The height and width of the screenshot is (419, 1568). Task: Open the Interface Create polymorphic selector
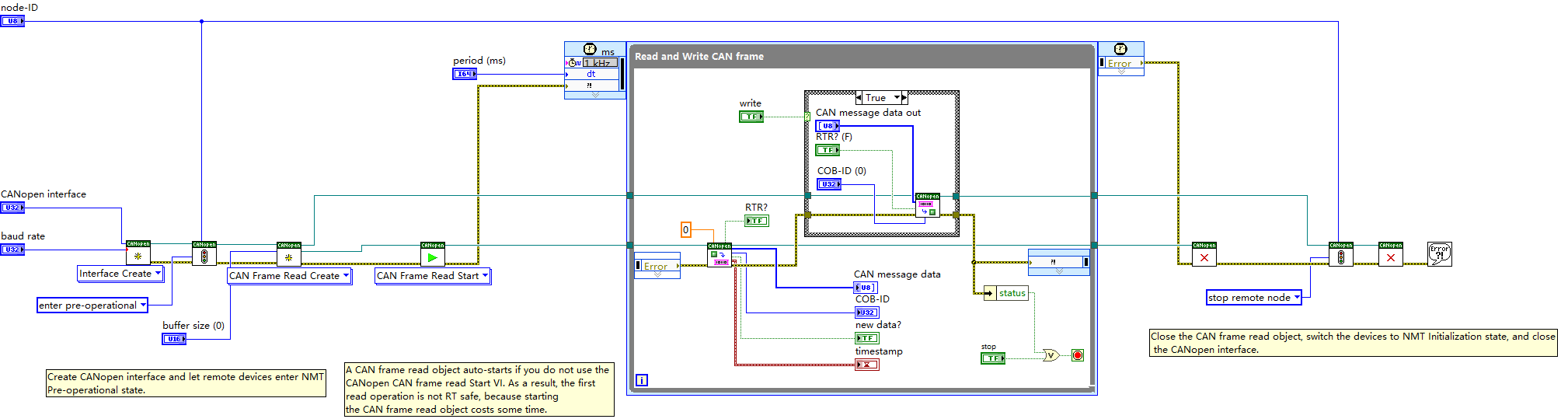pyautogui.click(x=159, y=274)
